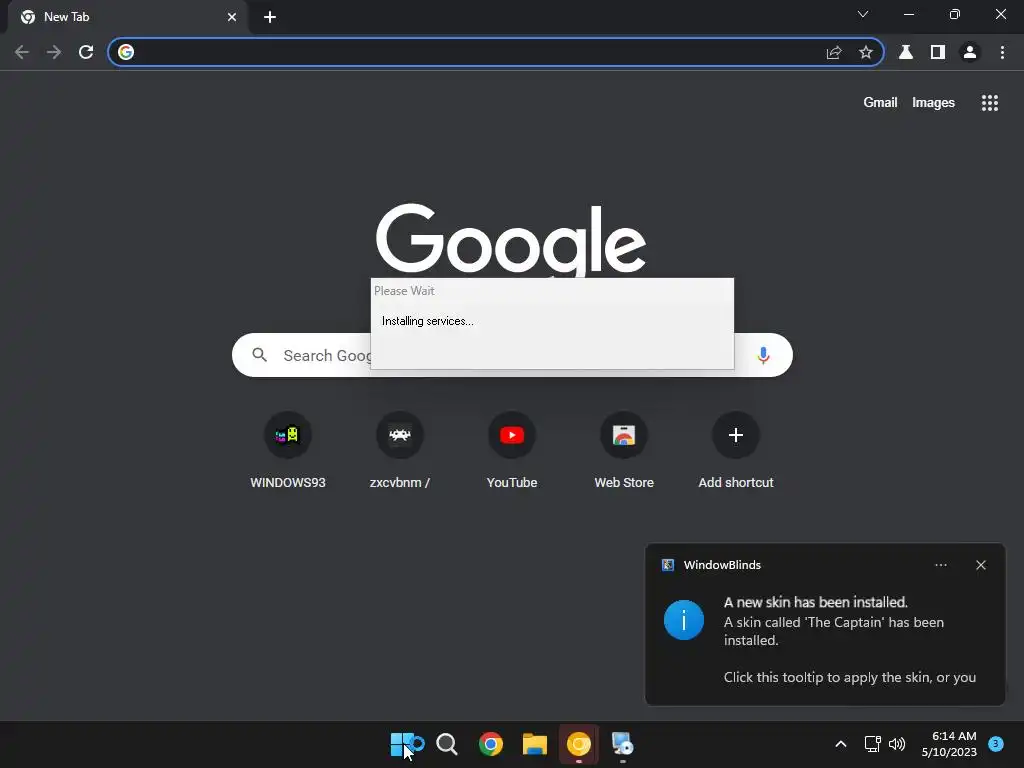Open File Explorer from taskbar
Image resolution: width=1024 pixels, height=768 pixels.
535,744
